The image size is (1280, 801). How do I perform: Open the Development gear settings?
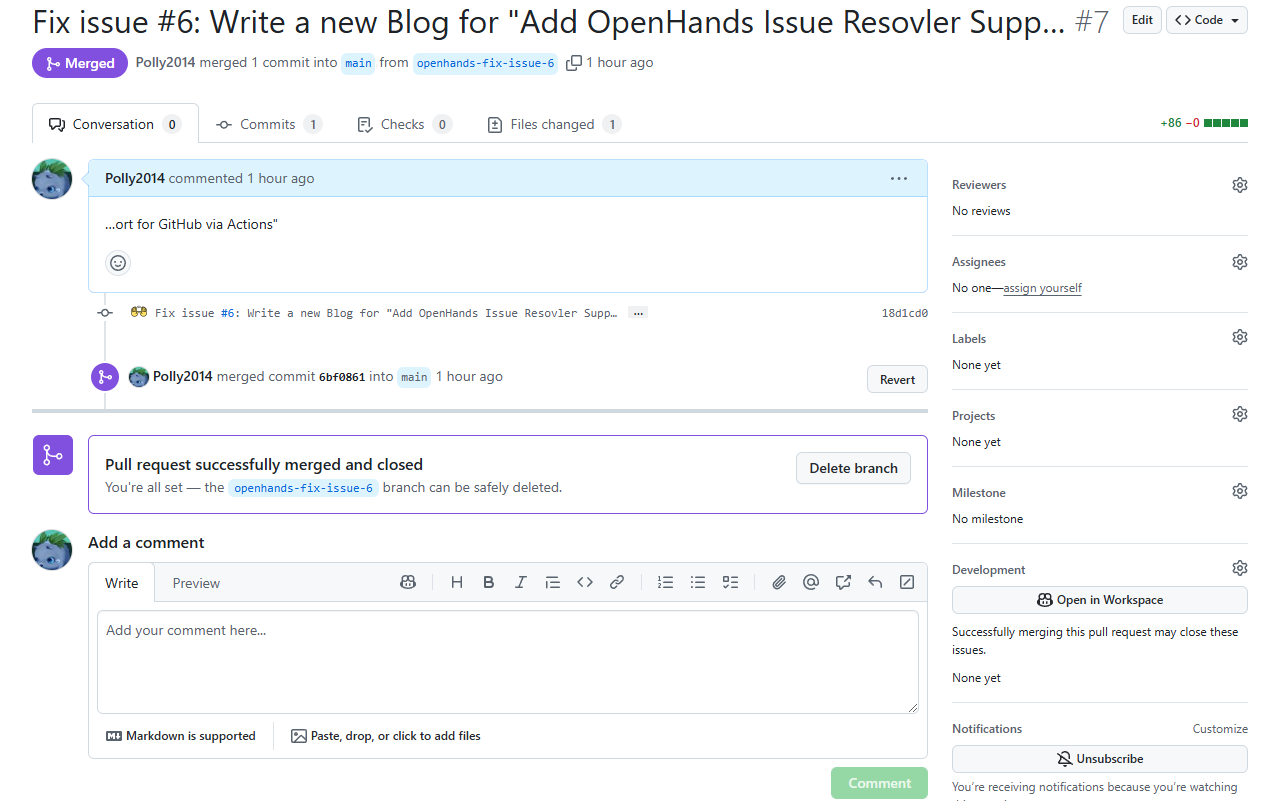click(1240, 568)
